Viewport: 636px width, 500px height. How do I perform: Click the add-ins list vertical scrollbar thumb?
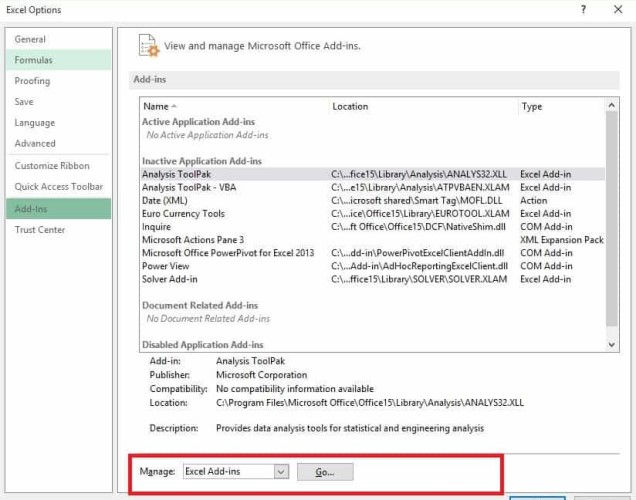pyautogui.click(x=612, y=219)
